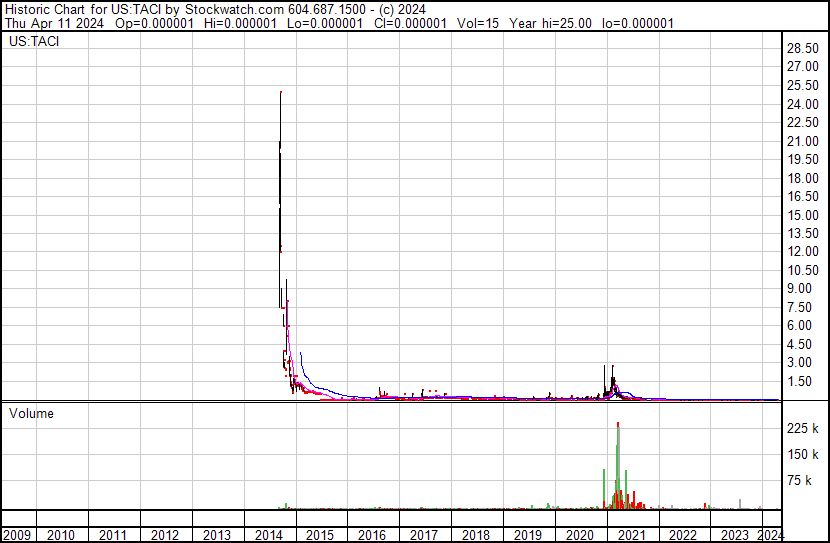Viewport: 830px width, 543px height.
Task: Click the 2019 year label on axis
Action: pos(528,535)
